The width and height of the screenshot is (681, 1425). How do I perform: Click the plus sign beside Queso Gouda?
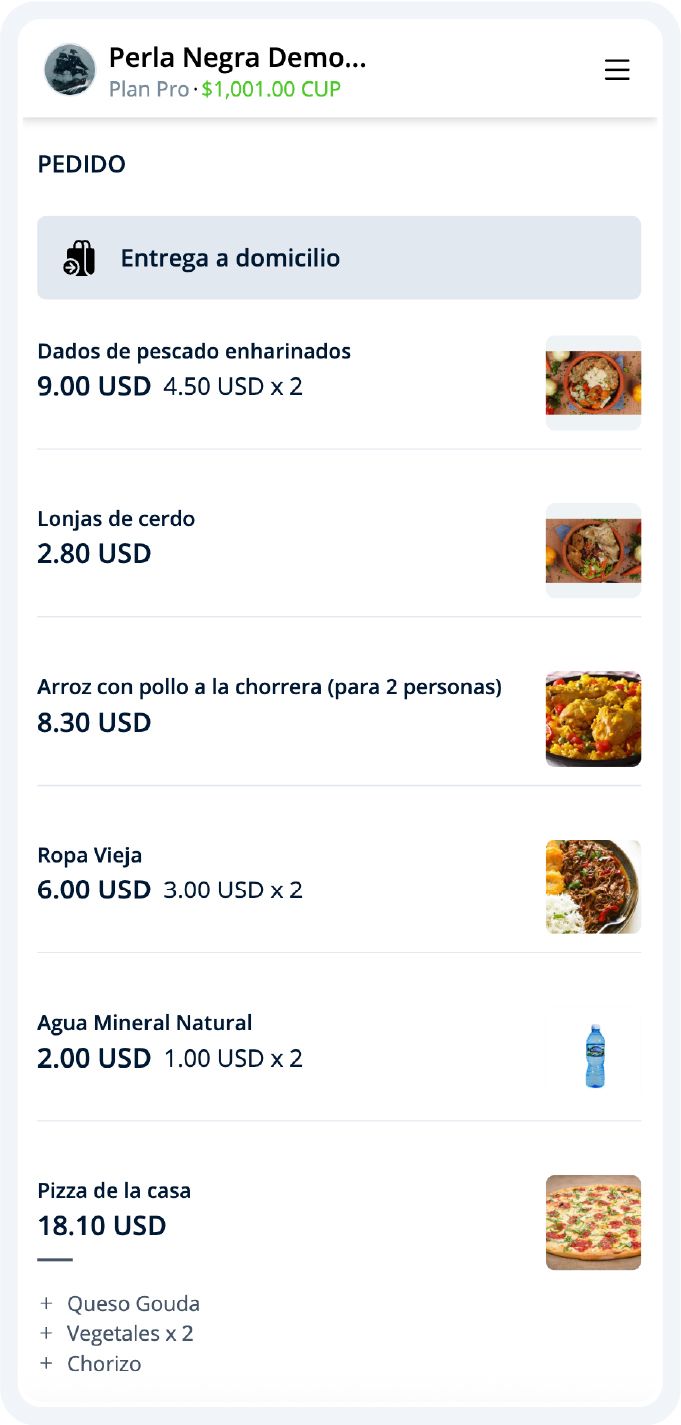[x=44, y=1303]
